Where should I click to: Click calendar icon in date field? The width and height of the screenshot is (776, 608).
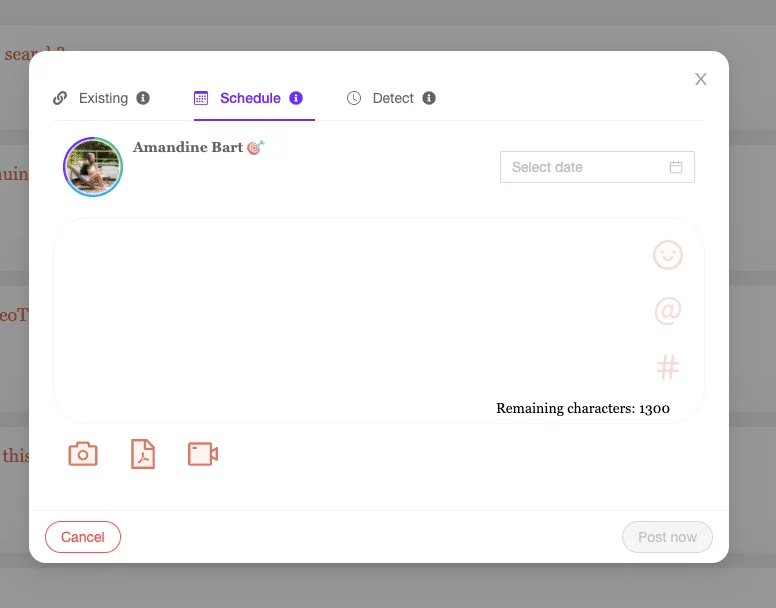(676, 167)
